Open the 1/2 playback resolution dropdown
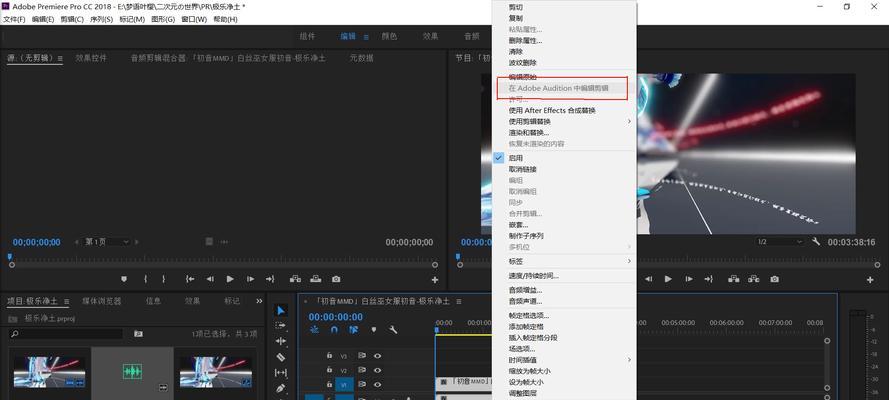Image resolution: width=889 pixels, height=400 pixels. point(780,241)
